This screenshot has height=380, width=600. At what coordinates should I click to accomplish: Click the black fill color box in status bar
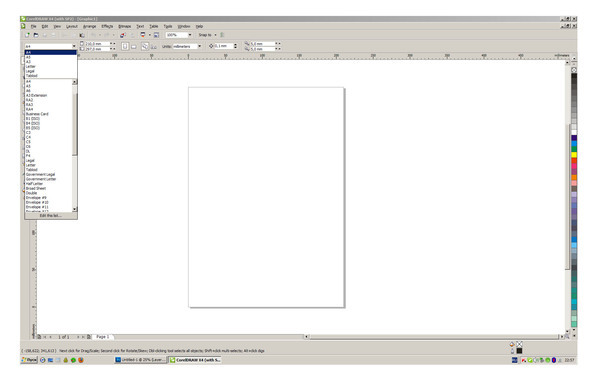point(519,351)
